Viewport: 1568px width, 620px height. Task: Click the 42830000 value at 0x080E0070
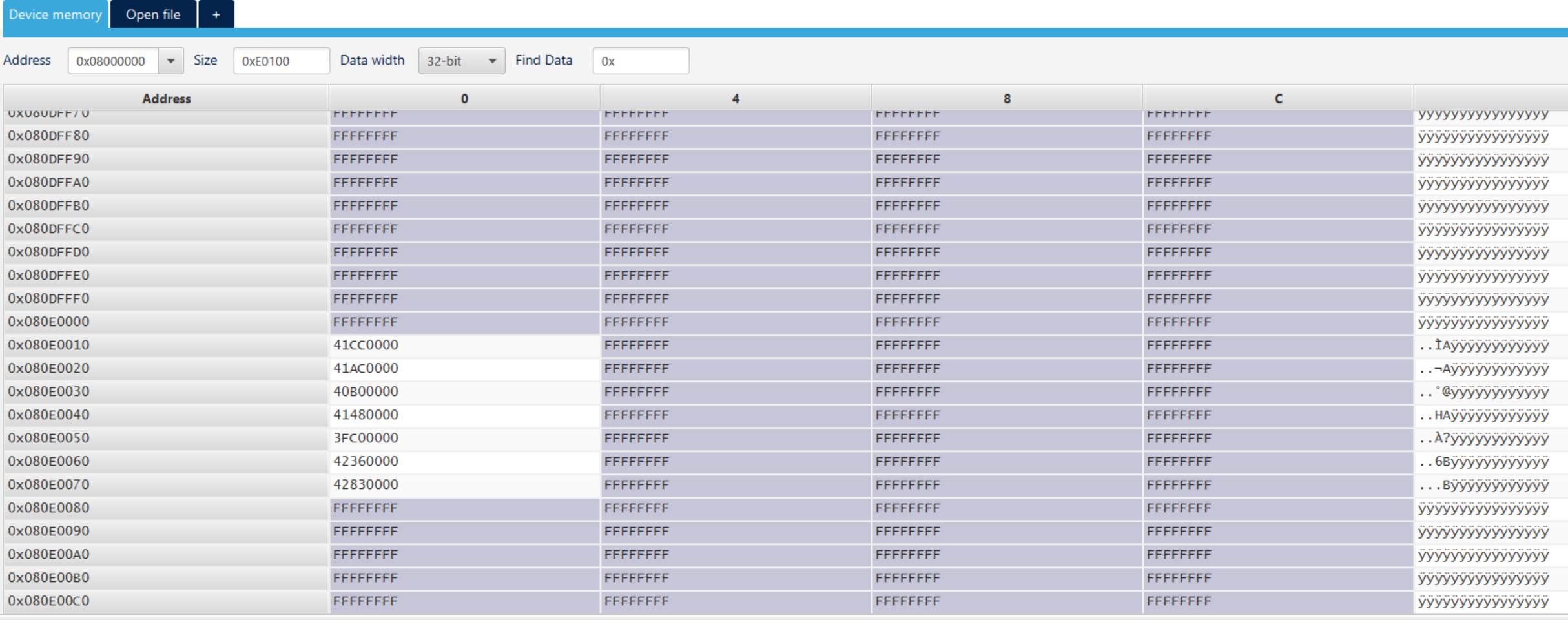click(366, 484)
